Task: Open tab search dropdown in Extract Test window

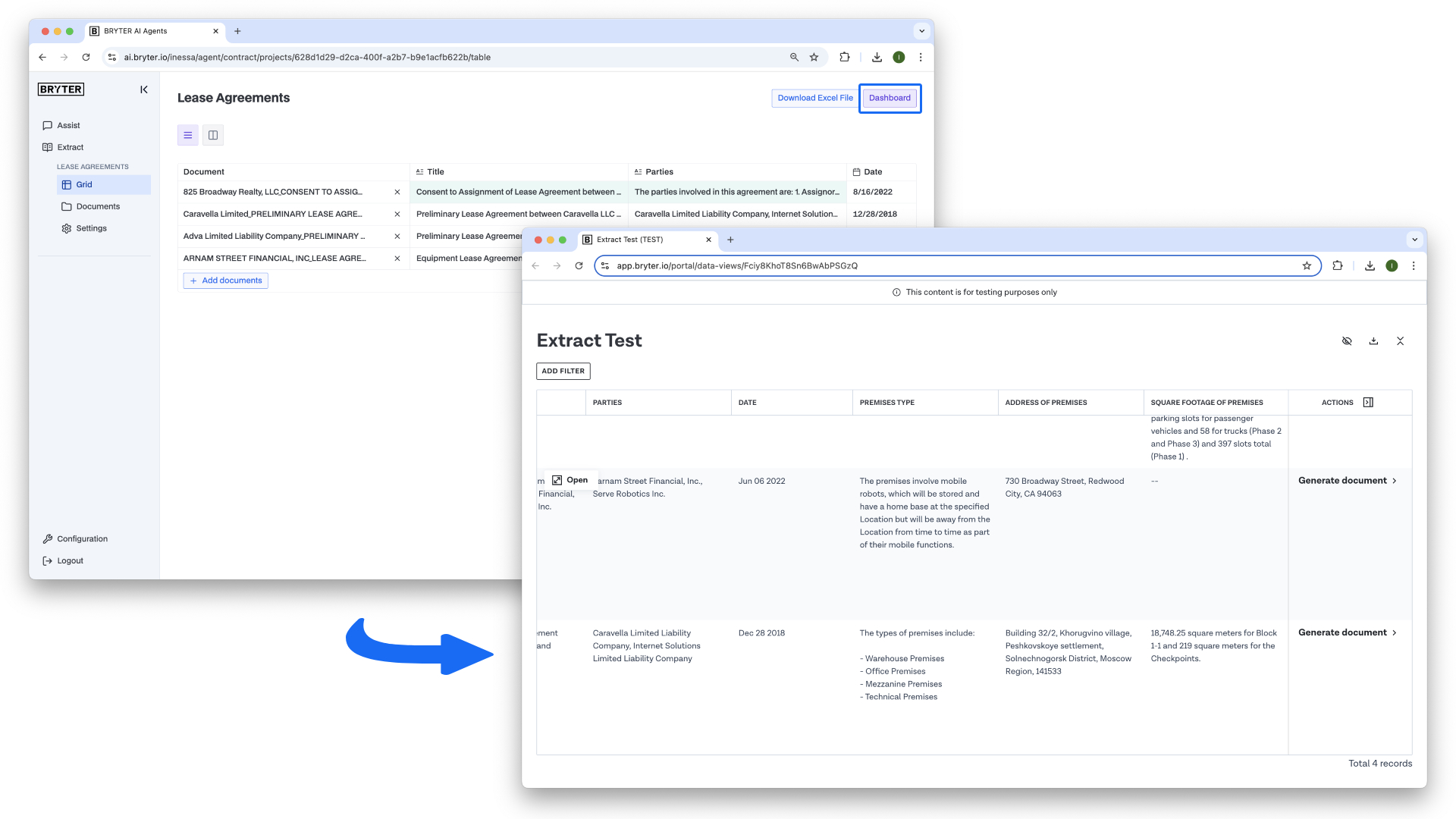Action: click(1414, 240)
